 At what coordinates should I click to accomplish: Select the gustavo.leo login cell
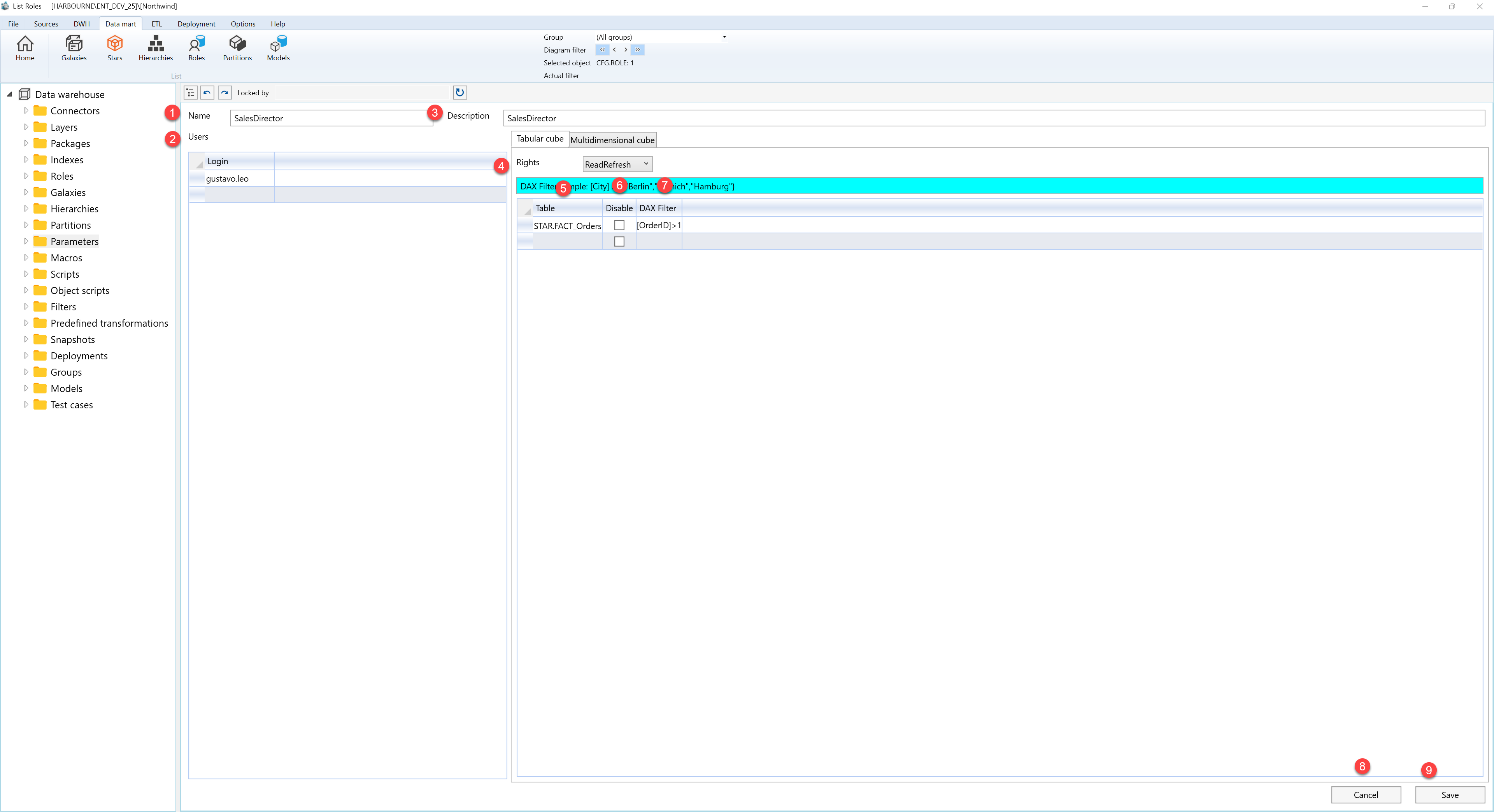(240, 178)
